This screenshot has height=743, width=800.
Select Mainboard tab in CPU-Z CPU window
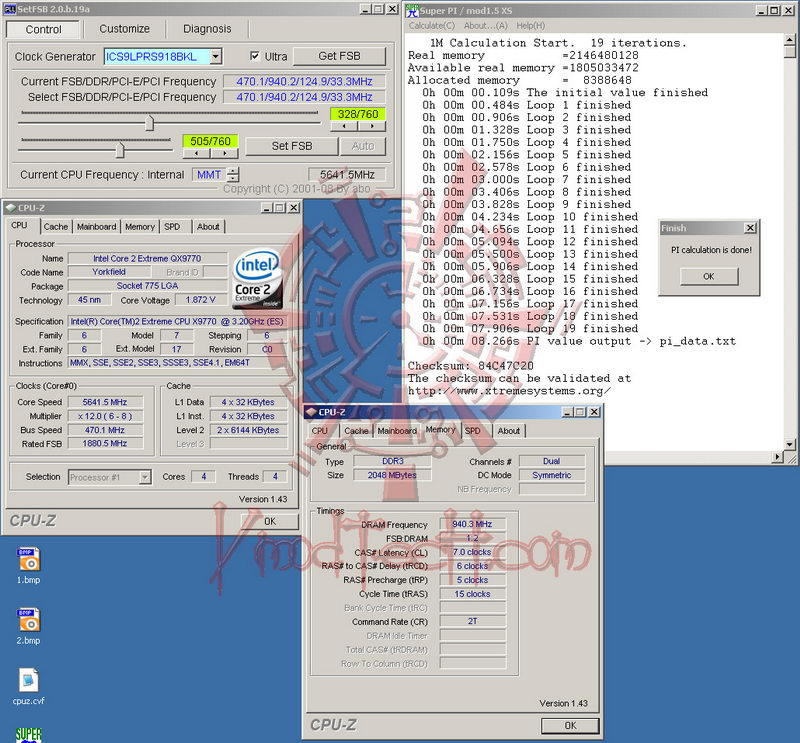tap(96, 227)
